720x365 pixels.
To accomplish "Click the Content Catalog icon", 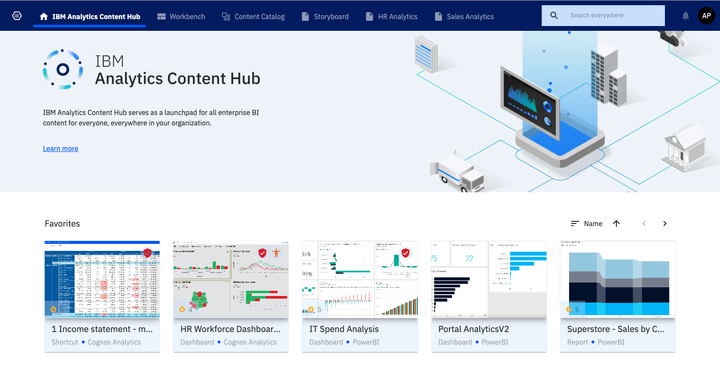I will [226, 17].
